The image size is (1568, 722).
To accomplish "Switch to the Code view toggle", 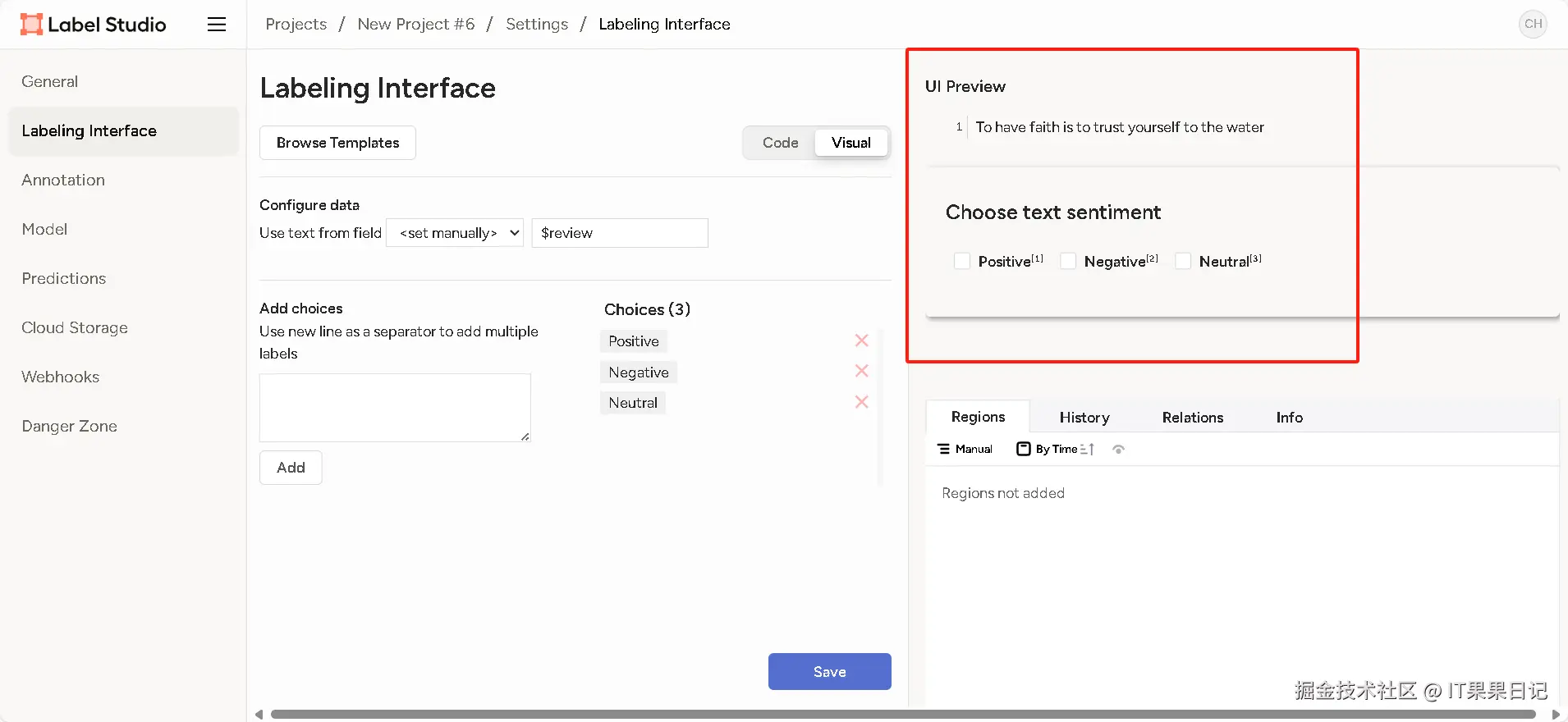I will pyautogui.click(x=780, y=143).
